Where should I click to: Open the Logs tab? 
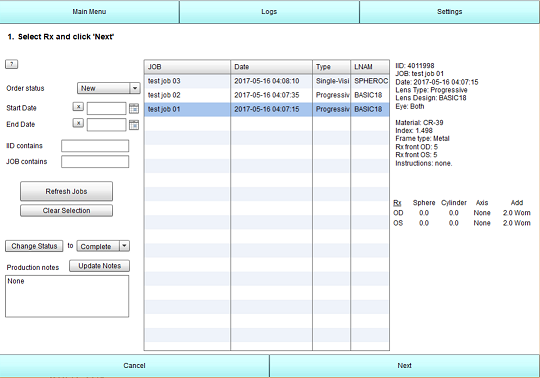pos(269,12)
